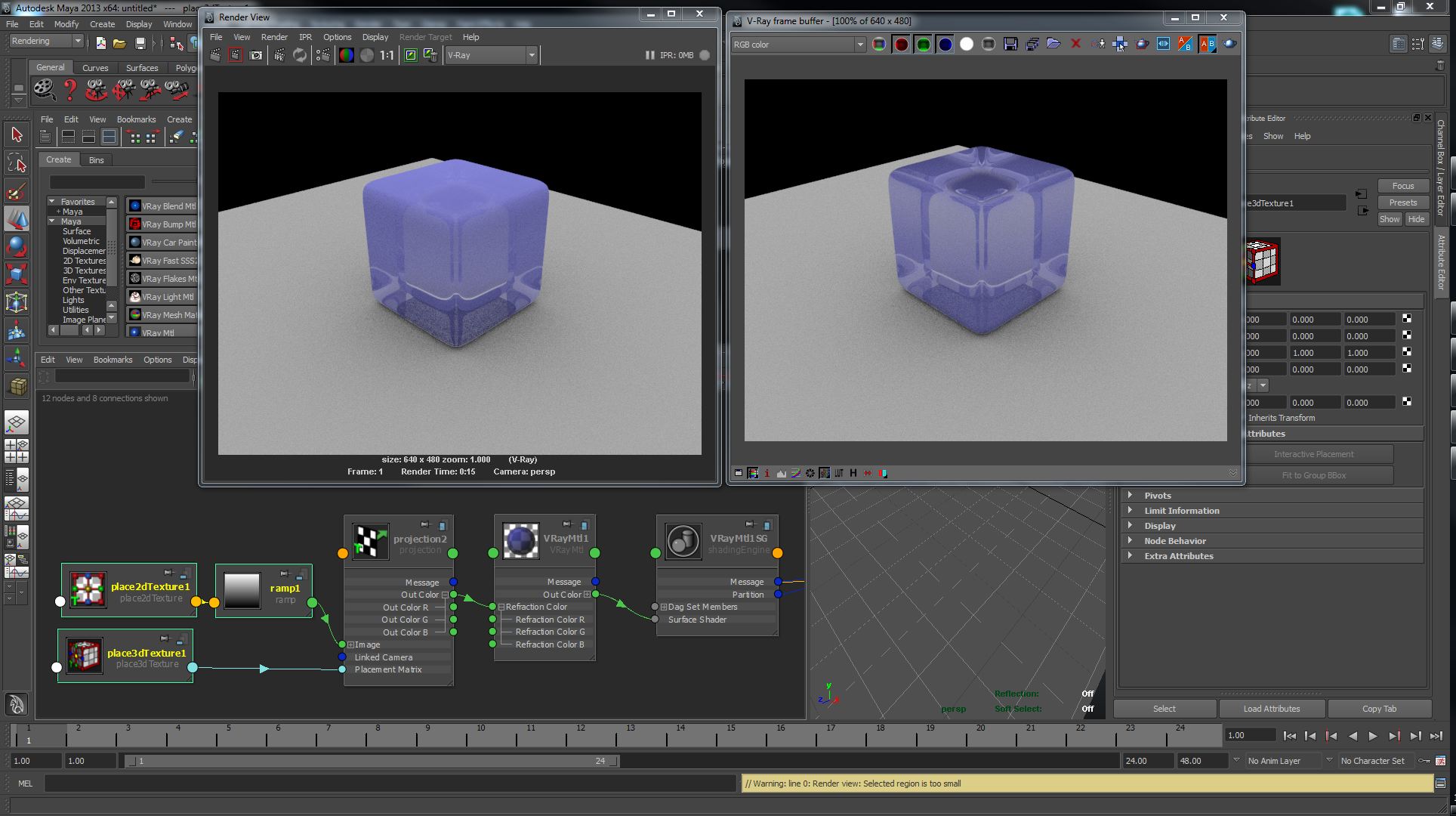This screenshot has height=816, width=1456.
Task: Open IPR menu in Render View
Action: click(305, 37)
